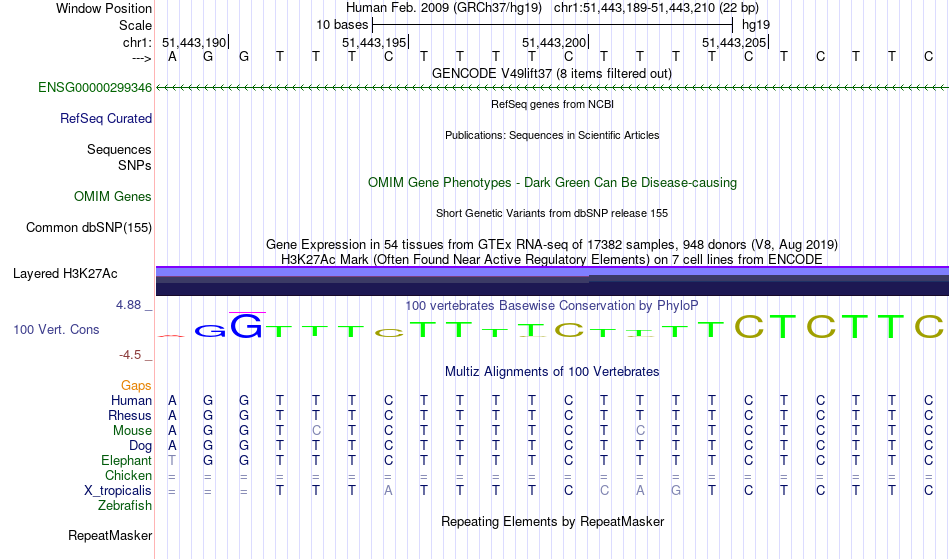This screenshot has height=559, width=950.
Task: Click the Elephant alignment row label
Action: (126, 460)
